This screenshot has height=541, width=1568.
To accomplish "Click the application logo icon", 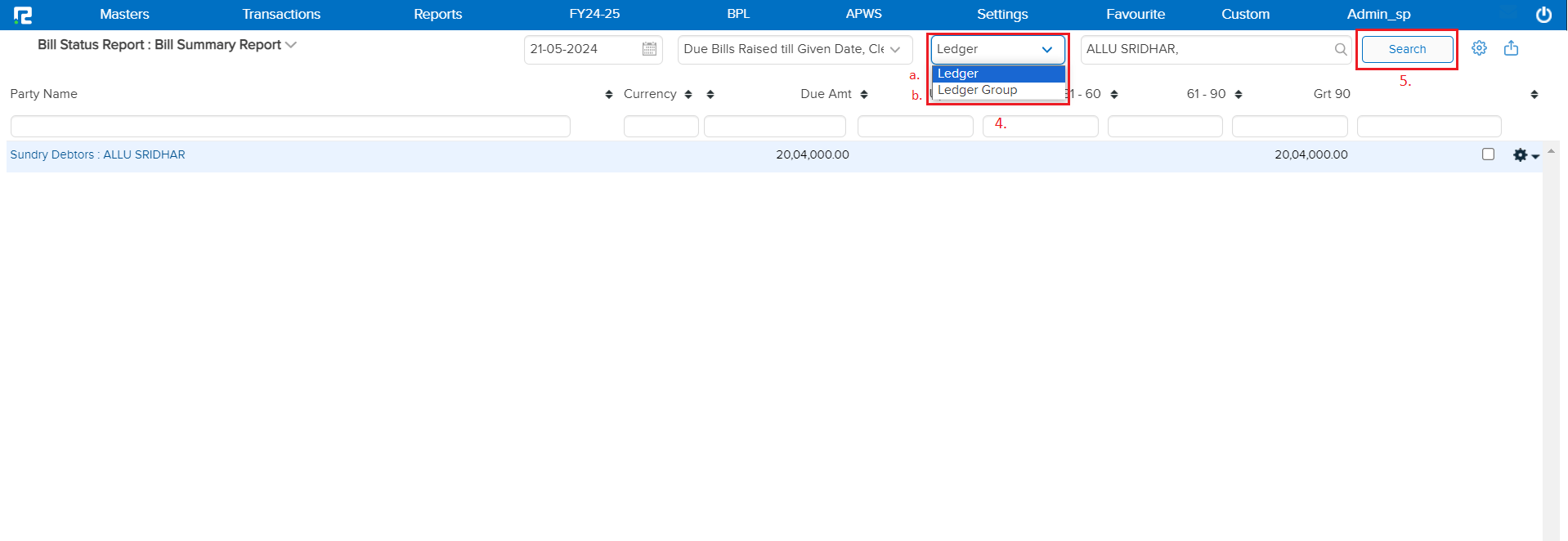I will point(23,15).
